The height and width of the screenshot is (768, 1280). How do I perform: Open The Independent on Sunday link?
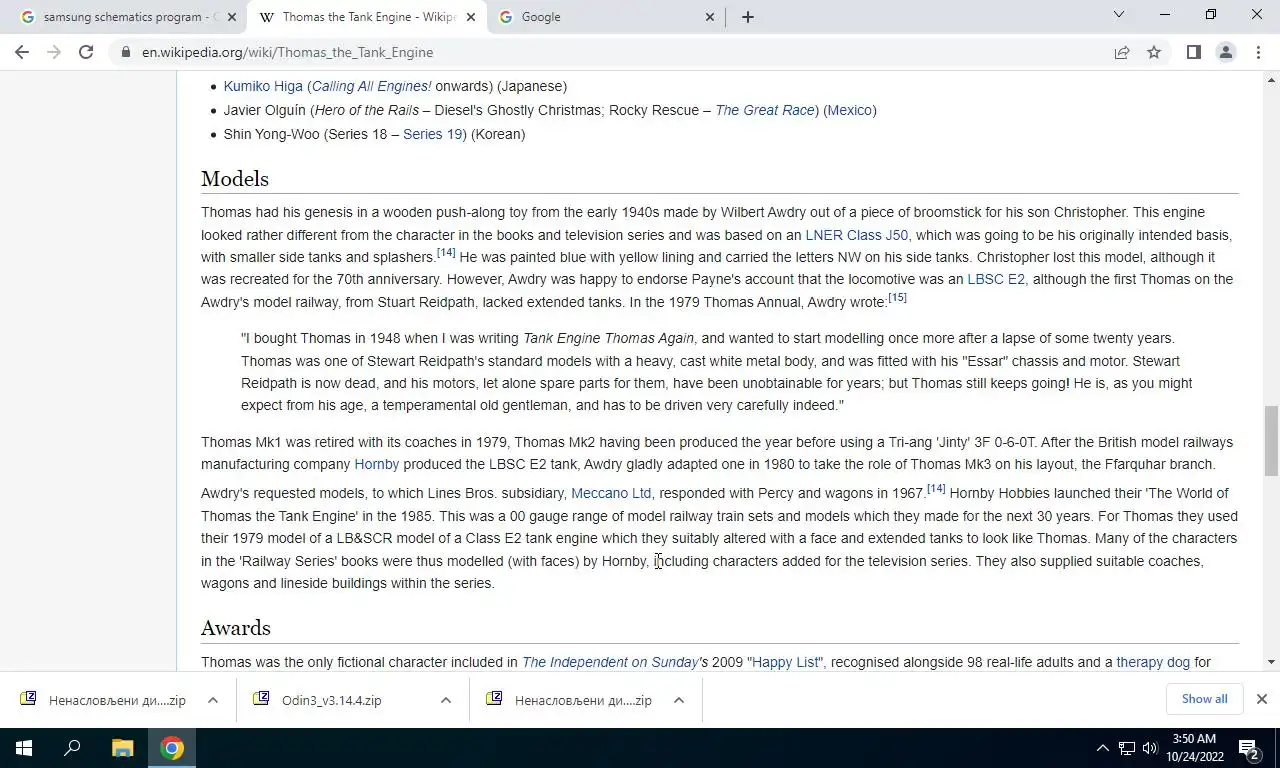coord(610,662)
